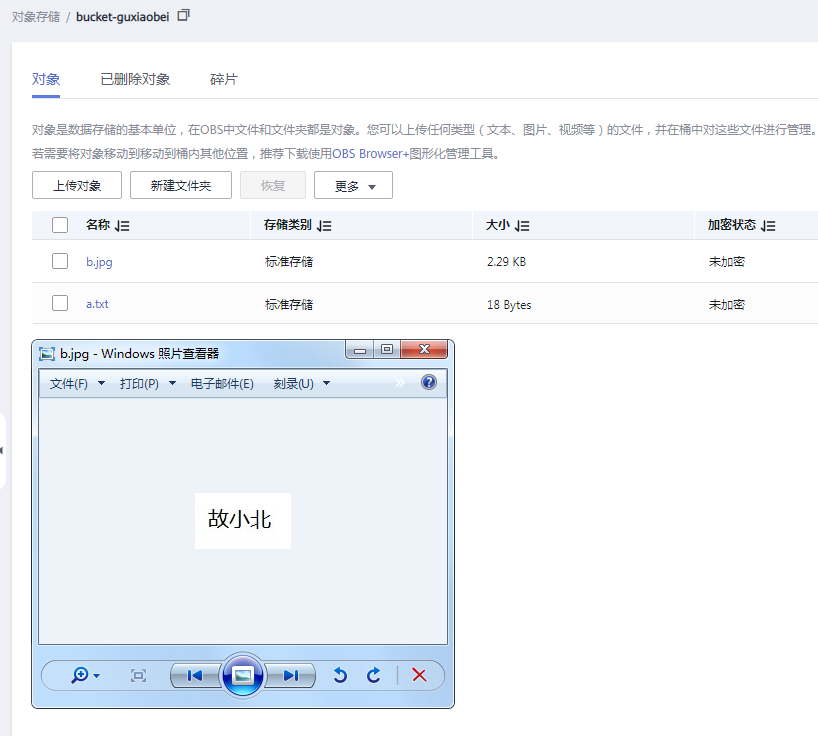818x736 pixels.
Task: Rotate the image counterclockwise
Action: pos(339,675)
